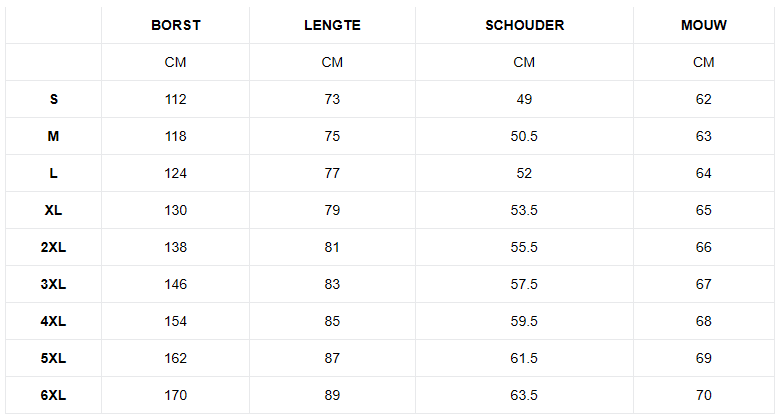Image resolution: width=781 pixels, height=420 pixels.
Task: Select the 5XL size row label
Action: click(x=53, y=358)
